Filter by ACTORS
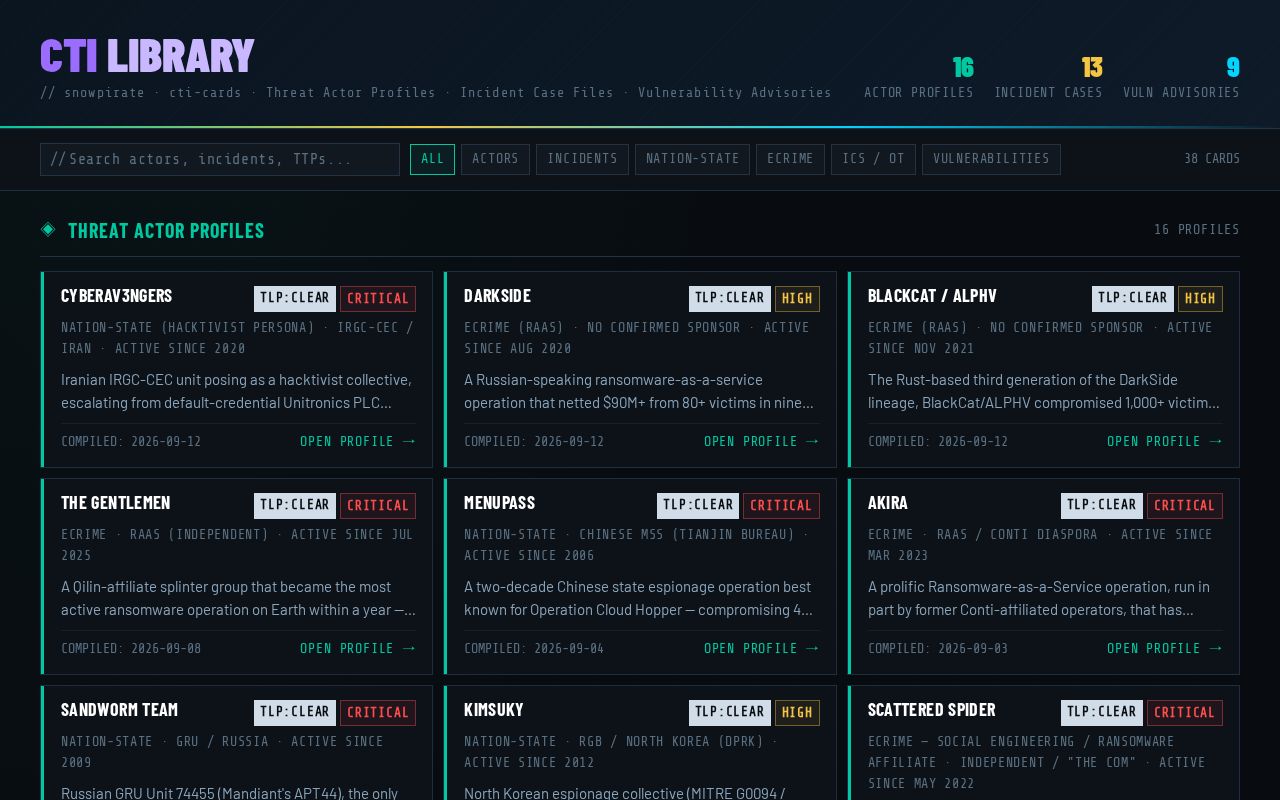The image size is (1280, 800). (x=495, y=159)
